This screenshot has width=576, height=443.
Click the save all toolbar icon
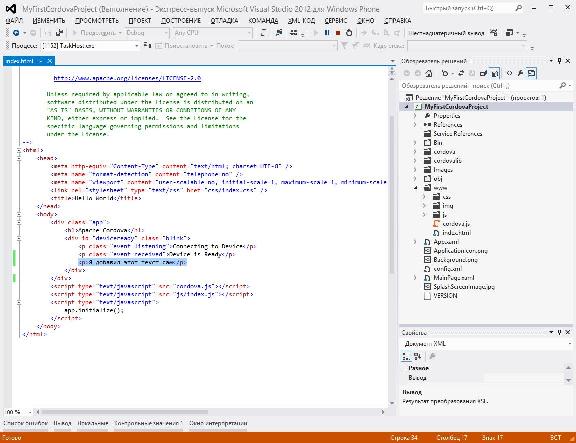click(x=60, y=33)
